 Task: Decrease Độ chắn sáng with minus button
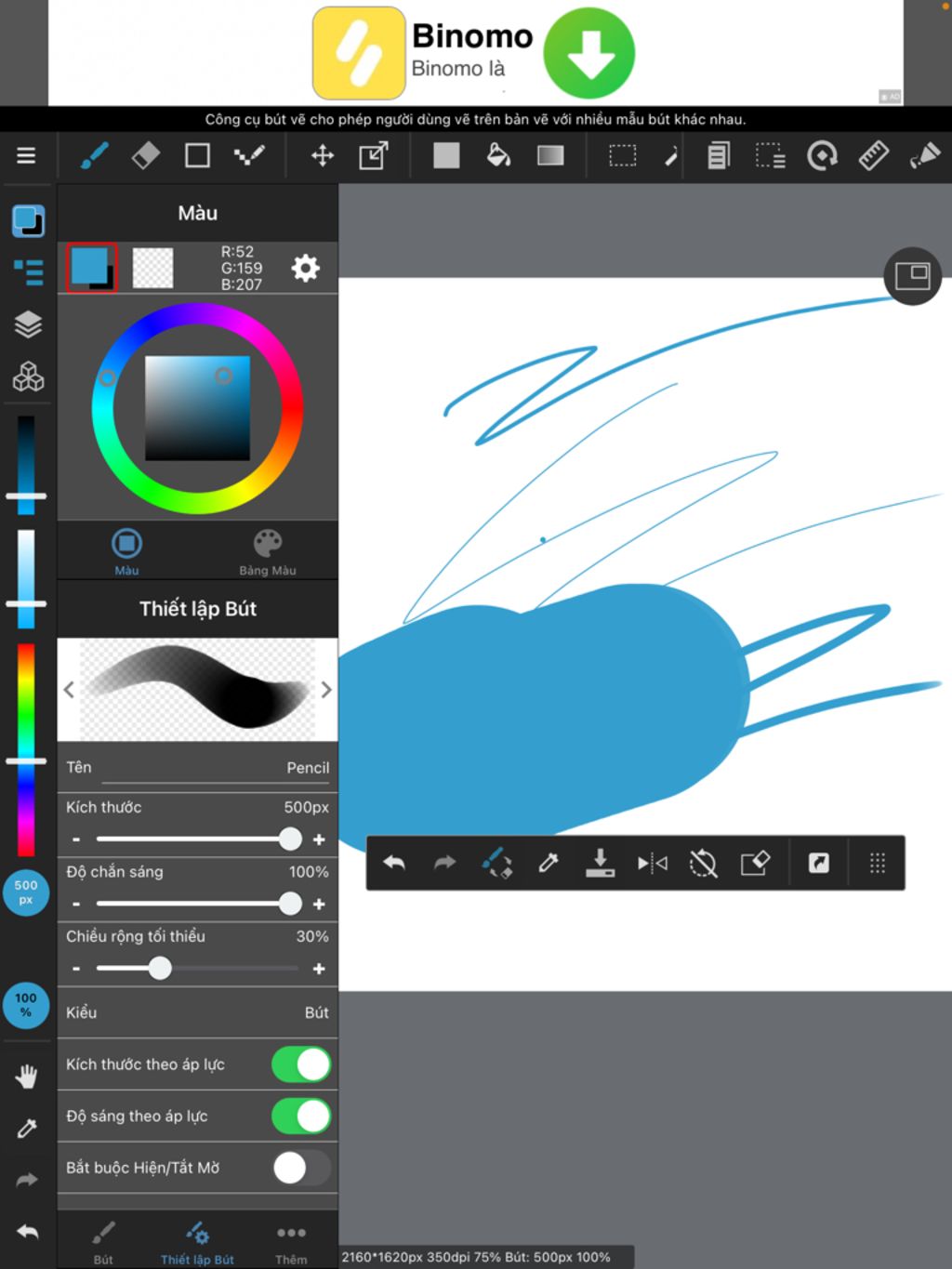(76, 904)
